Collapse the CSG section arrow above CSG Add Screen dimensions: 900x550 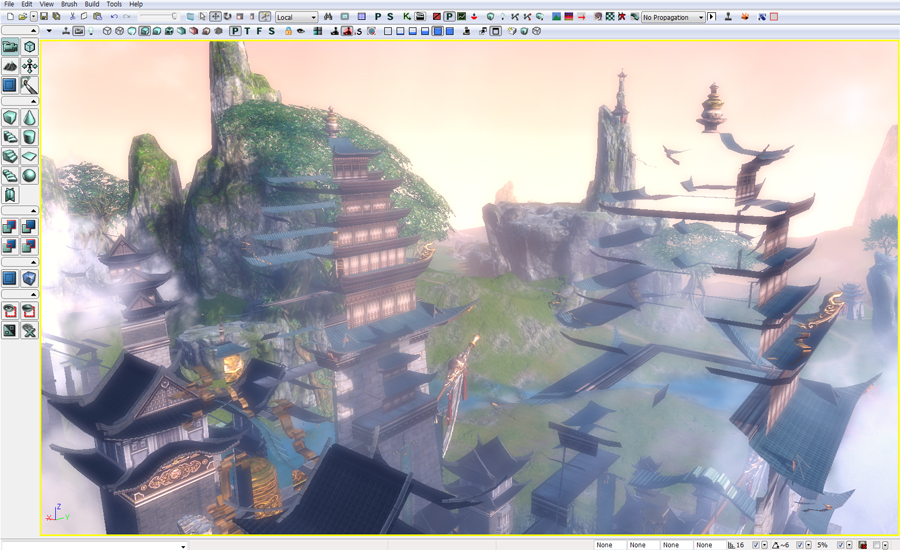(x=20, y=211)
